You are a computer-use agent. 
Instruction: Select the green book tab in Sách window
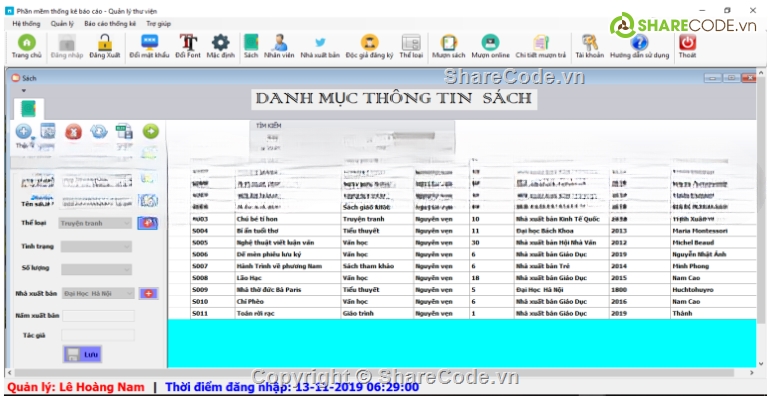click(28, 108)
